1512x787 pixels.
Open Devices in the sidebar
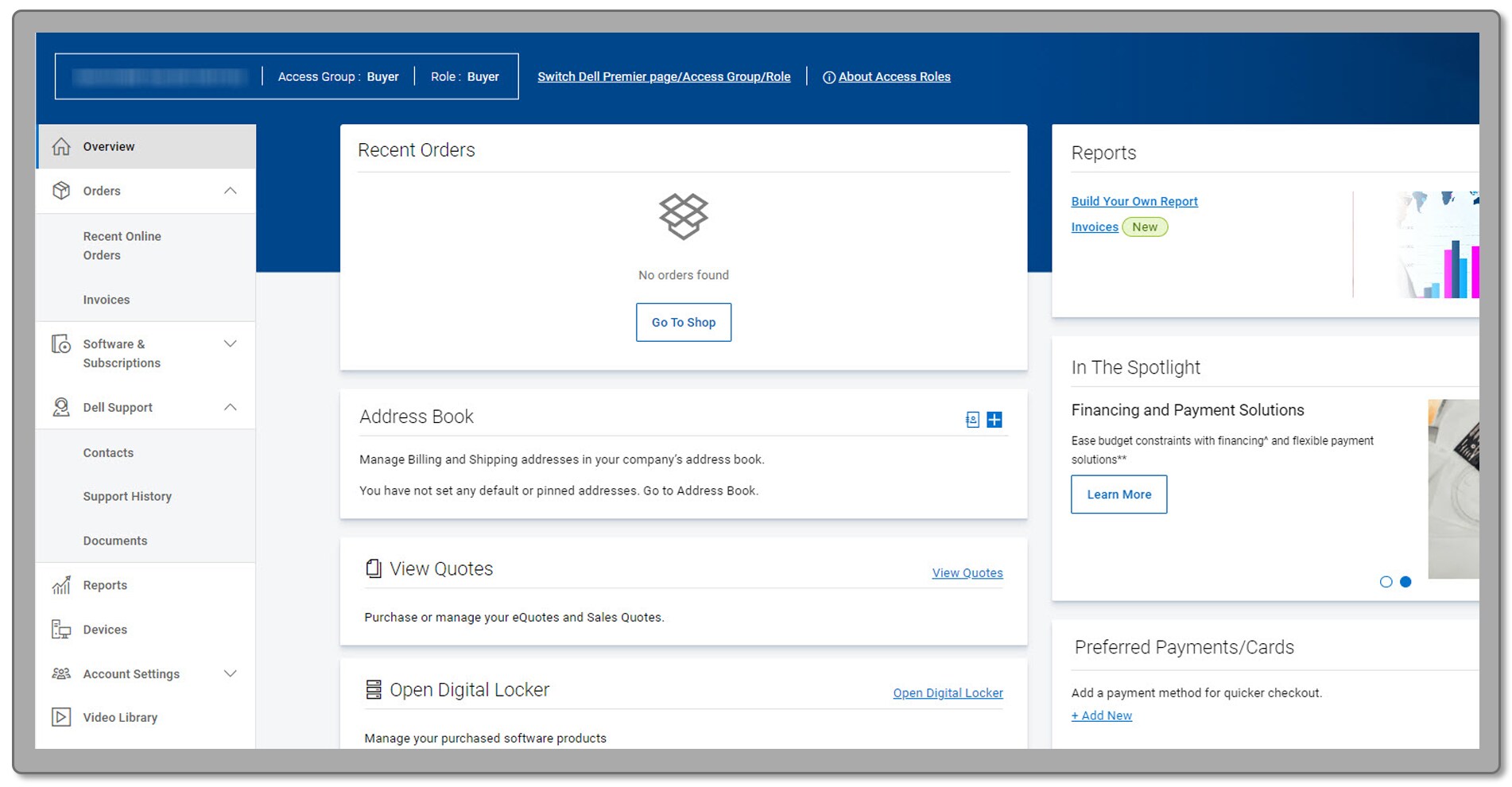point(105,630)
